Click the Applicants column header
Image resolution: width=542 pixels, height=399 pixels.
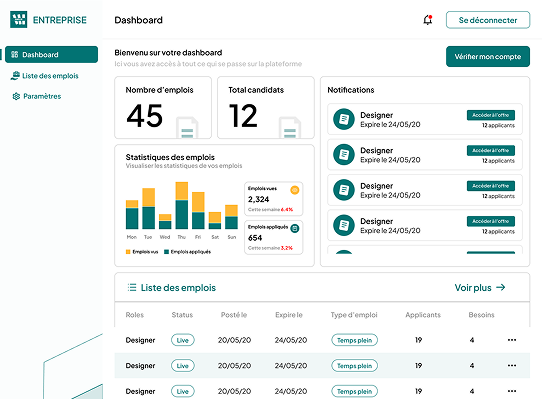click(423, 315)
